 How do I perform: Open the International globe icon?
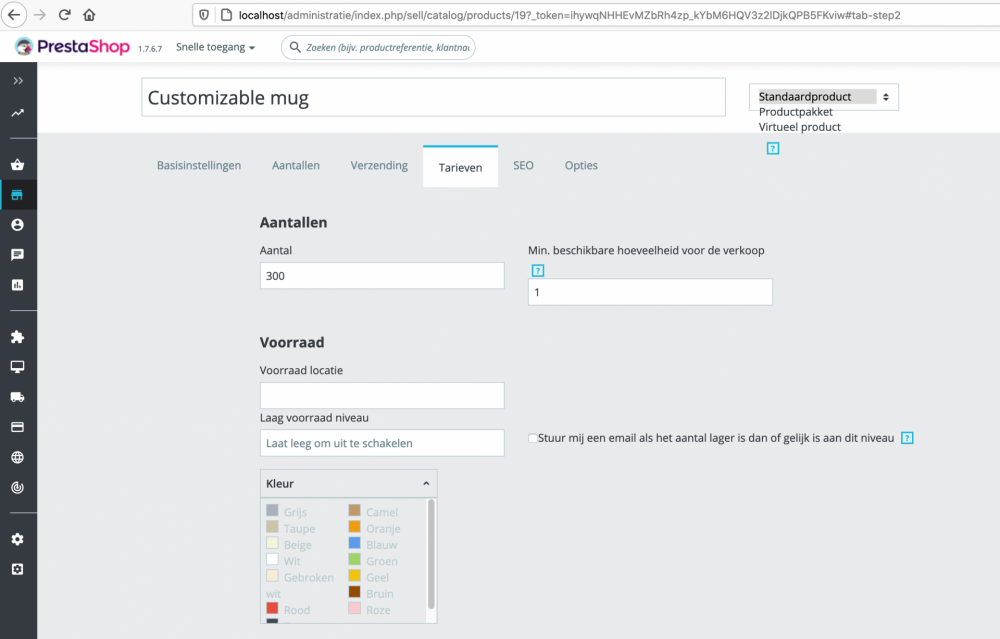click(18, 457)
